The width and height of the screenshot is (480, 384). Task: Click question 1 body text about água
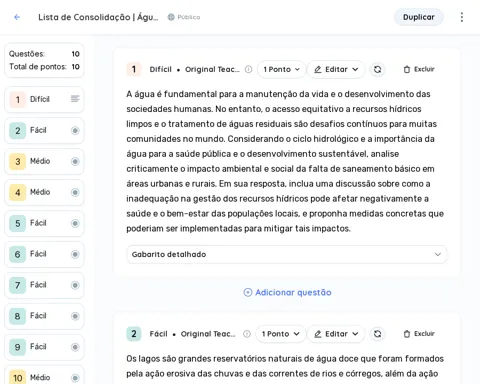pyautogui.click(x=285, y=161)
